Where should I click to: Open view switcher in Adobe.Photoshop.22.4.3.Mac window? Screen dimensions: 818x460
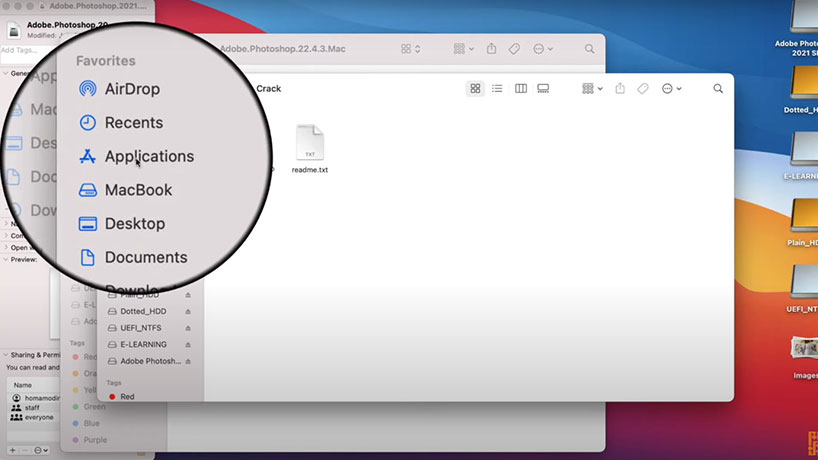pos(411,49)
